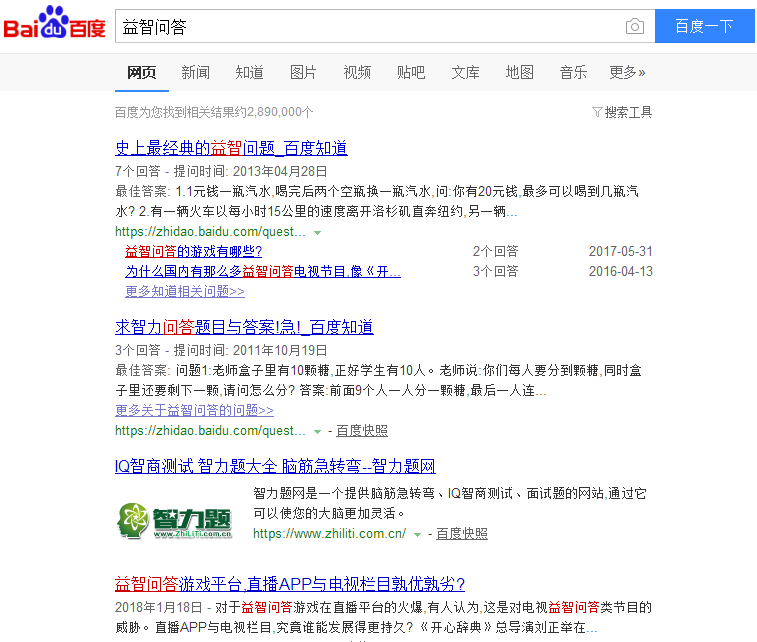757x642 pixels.
Task: Click text 7个回答 - 提问时间: 2013年04月28日
Action: click(221, 171)
